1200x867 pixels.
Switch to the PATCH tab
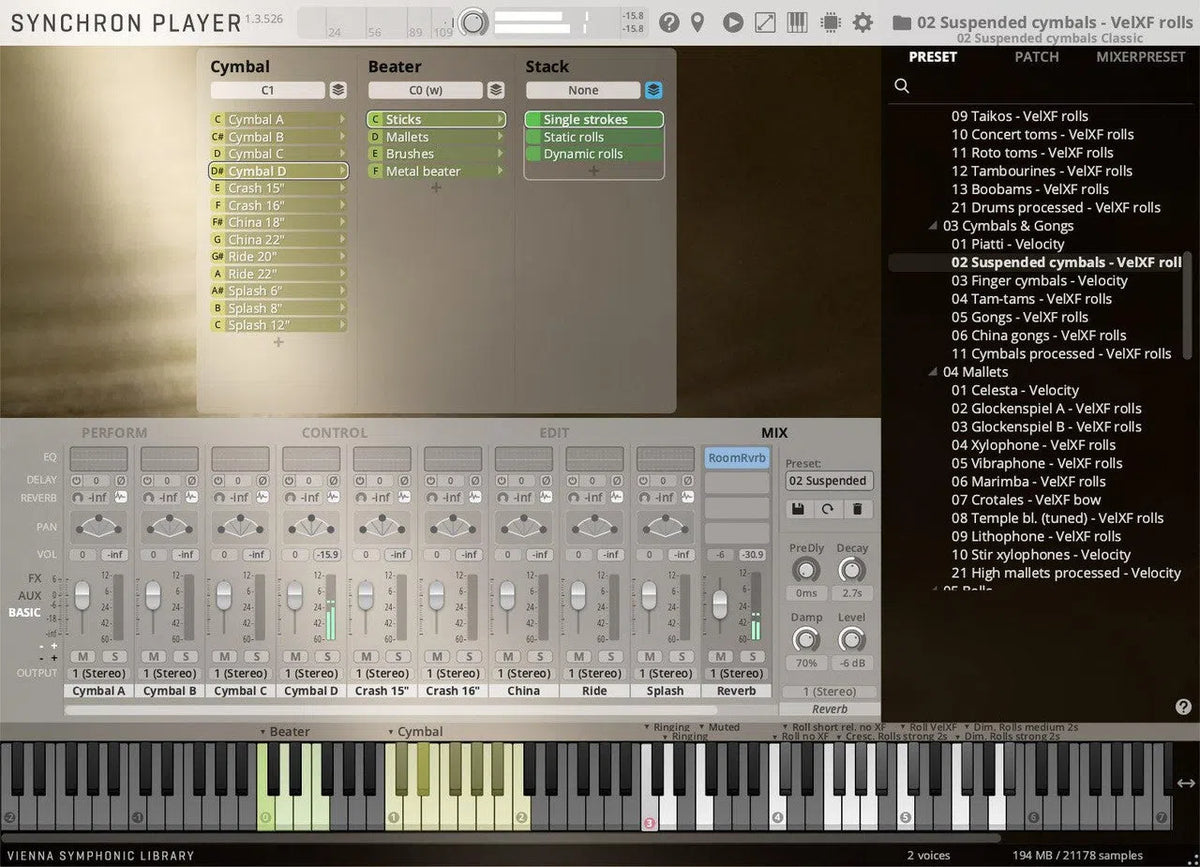click(1036, 57)
